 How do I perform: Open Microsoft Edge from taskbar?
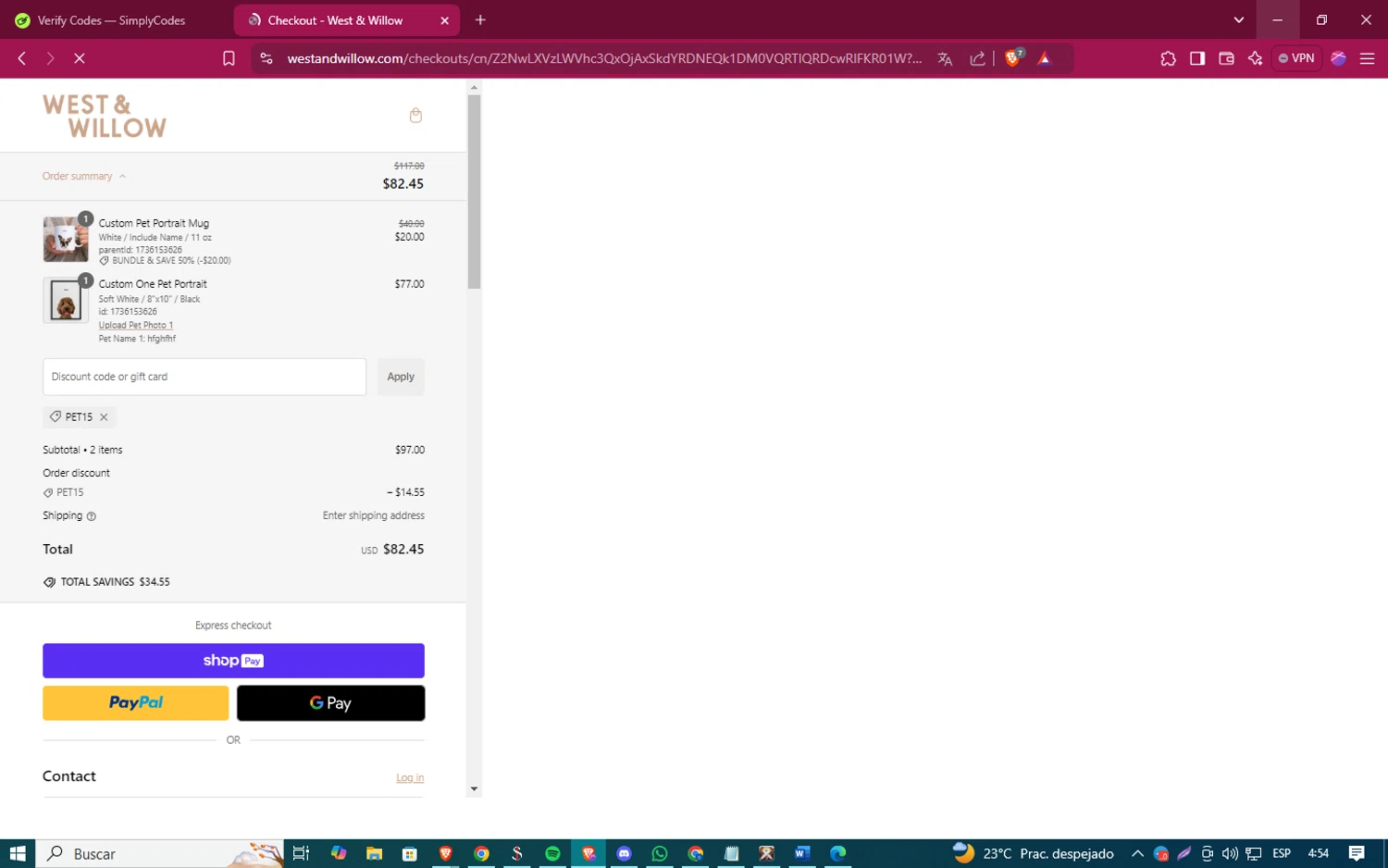point(838,853)
